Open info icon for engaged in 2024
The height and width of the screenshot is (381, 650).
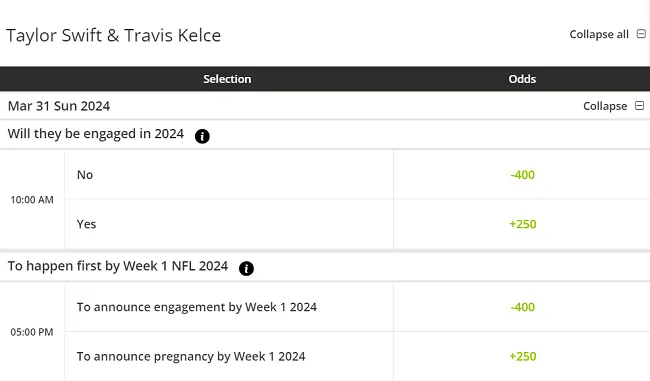click(x=202, y=136)
